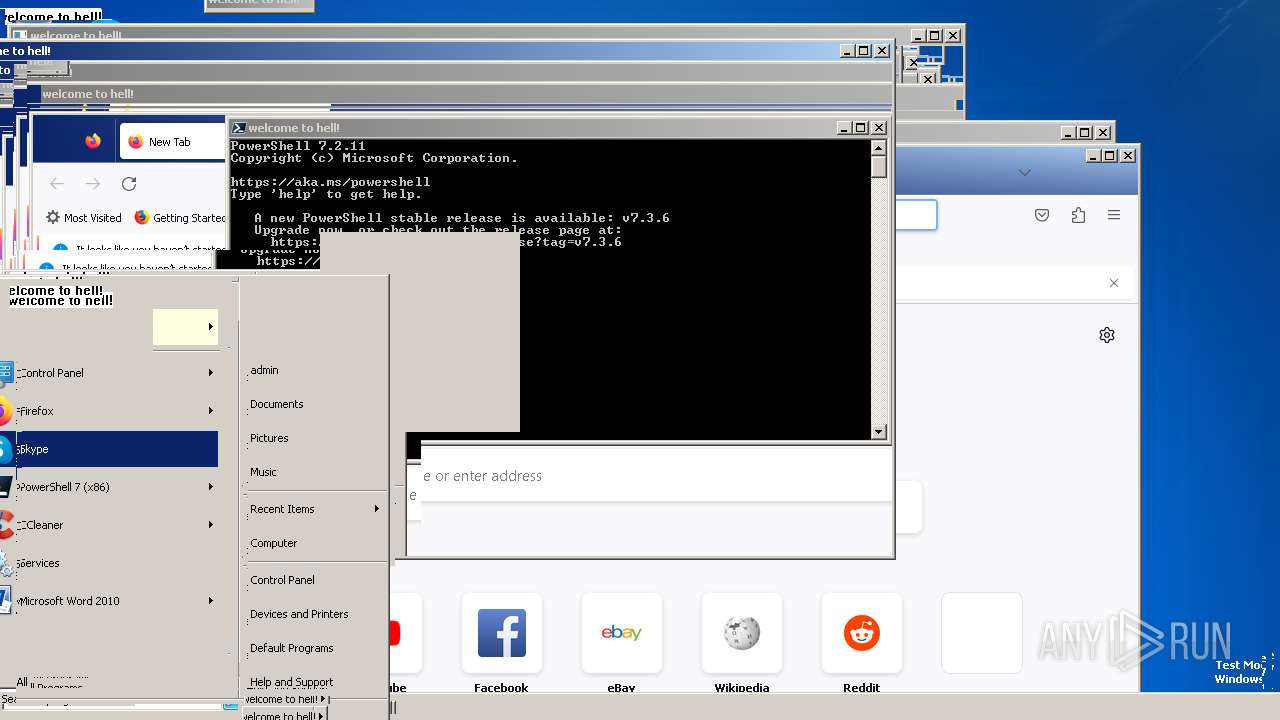The width and height of the screenshot is (1280, 720).
Task: Focus the URL field in right Firefox window
Action: [x=916, y=215]
